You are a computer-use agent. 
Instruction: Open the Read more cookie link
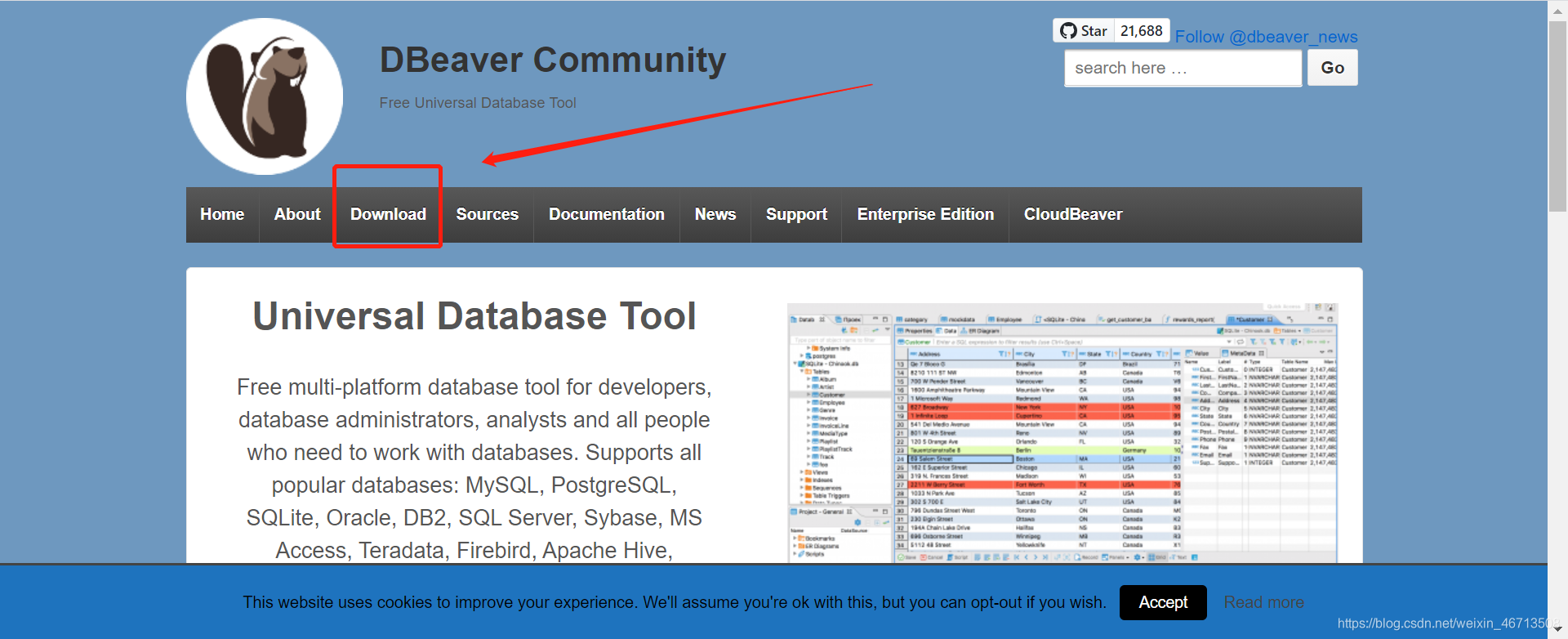coord(1263,602)
